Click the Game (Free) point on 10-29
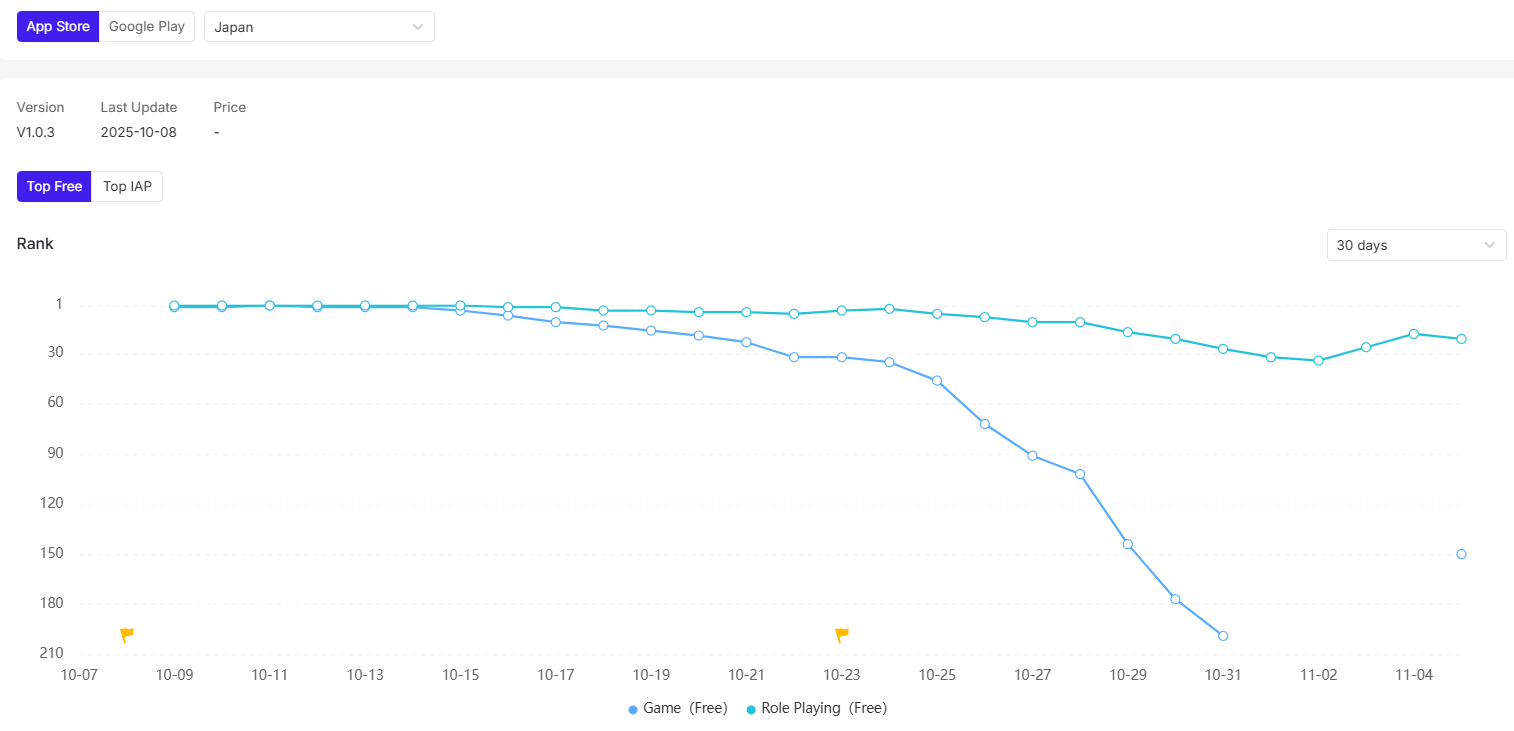Image resolution: width=1514 pixels, height=731 pixels. [1128, 544]
